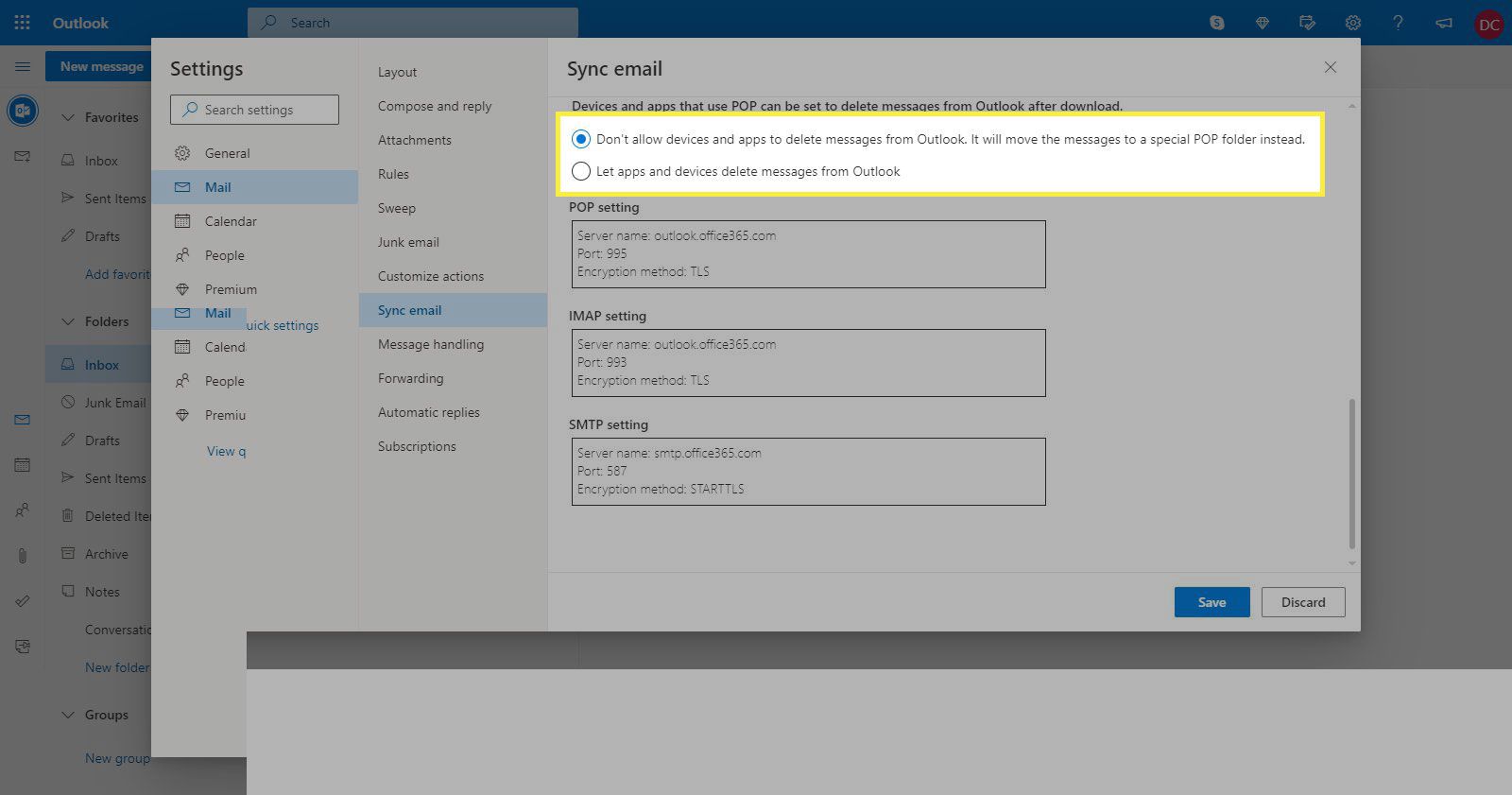Open the DC account avatar
The width and height of the screenshot is (1512, 795).
[x=1489, y=24]
